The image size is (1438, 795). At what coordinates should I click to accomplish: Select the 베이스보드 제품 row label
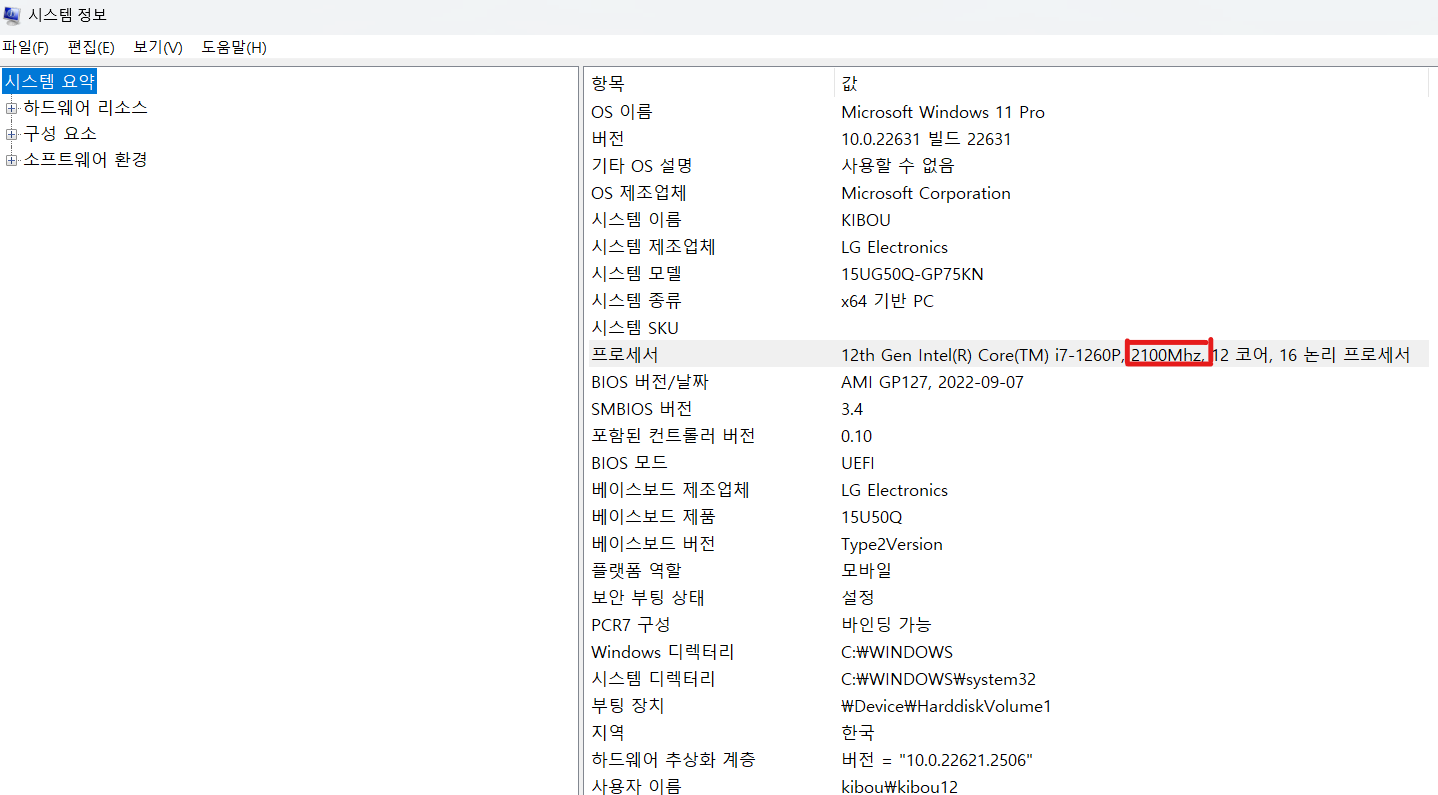point(653,517)
